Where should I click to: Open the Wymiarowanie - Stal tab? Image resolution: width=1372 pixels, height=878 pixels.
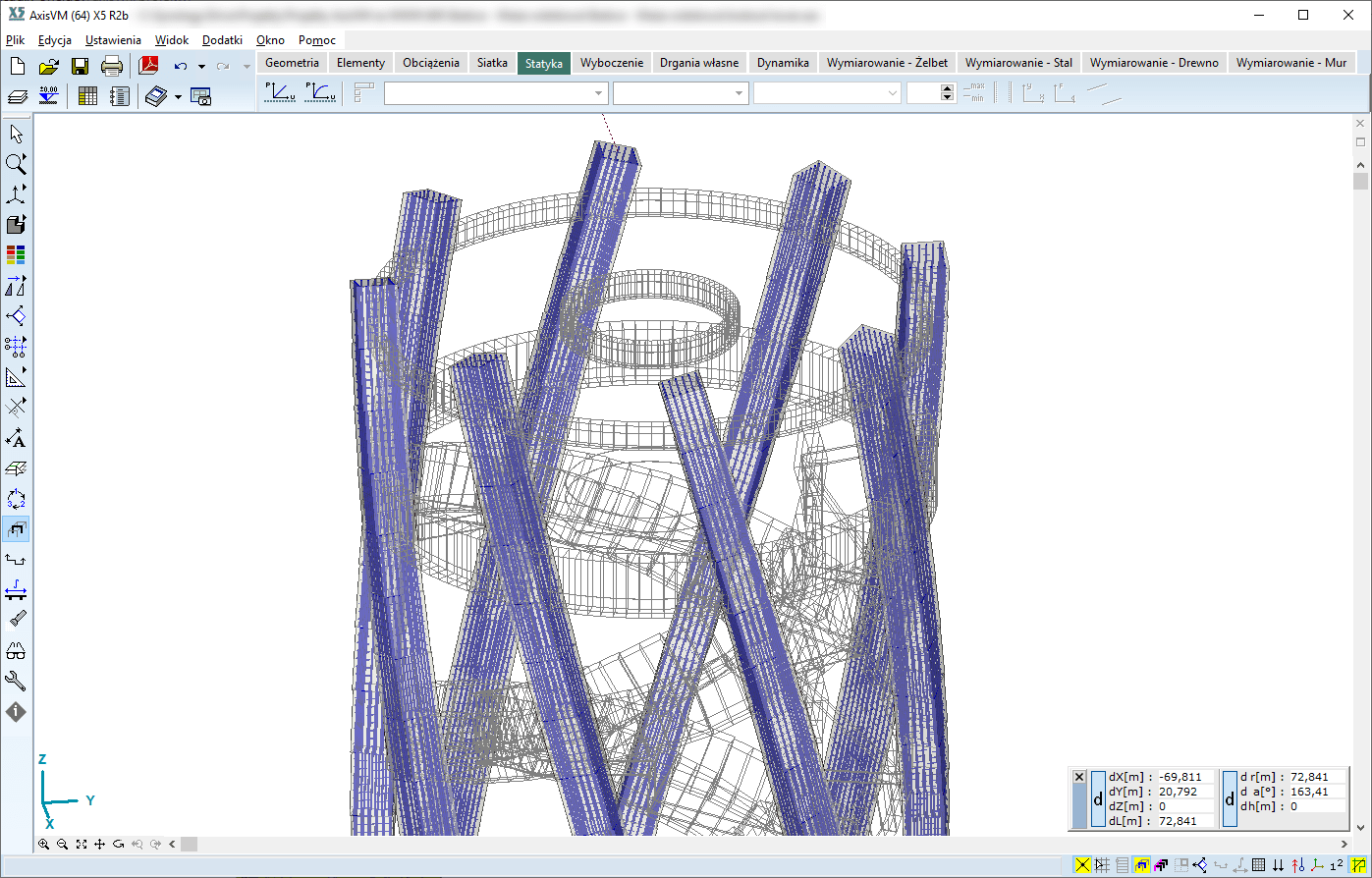(1017, 63)
